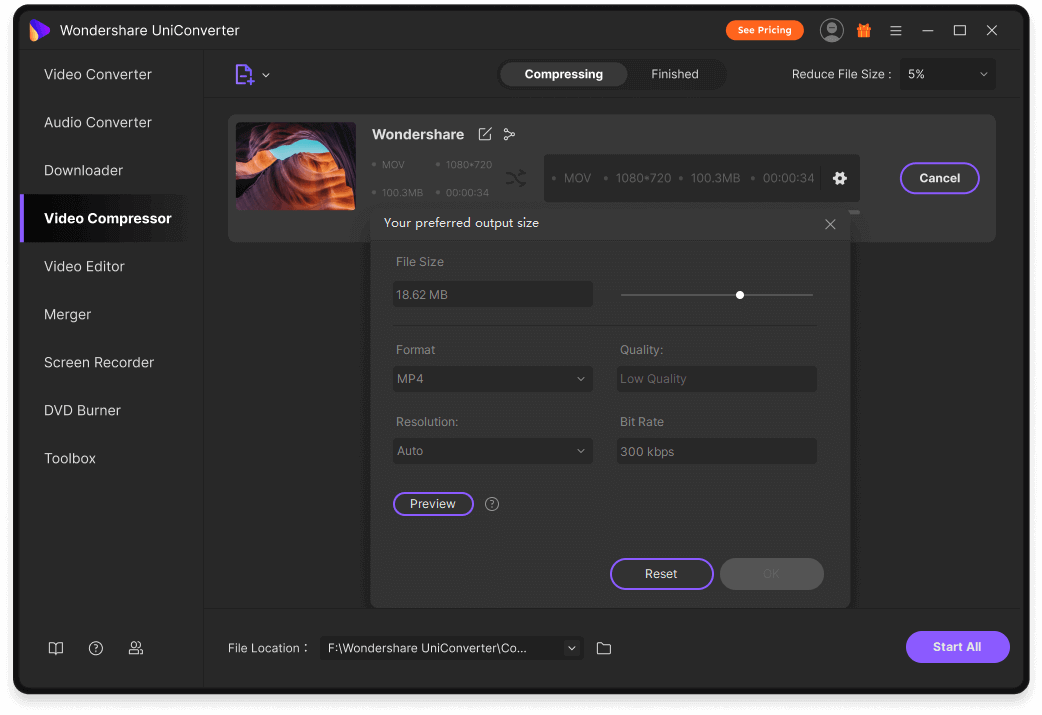Open the Reduce File Size percentage dropdown
Image resolution: width=1042 pixels, height=715 pixels.
click(947, 73)
